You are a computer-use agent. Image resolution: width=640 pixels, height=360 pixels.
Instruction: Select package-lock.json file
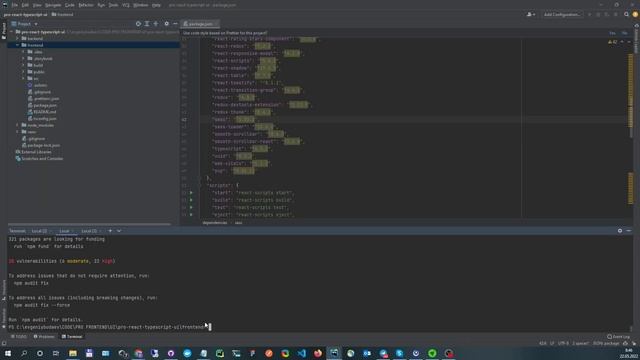click(43, 145)
